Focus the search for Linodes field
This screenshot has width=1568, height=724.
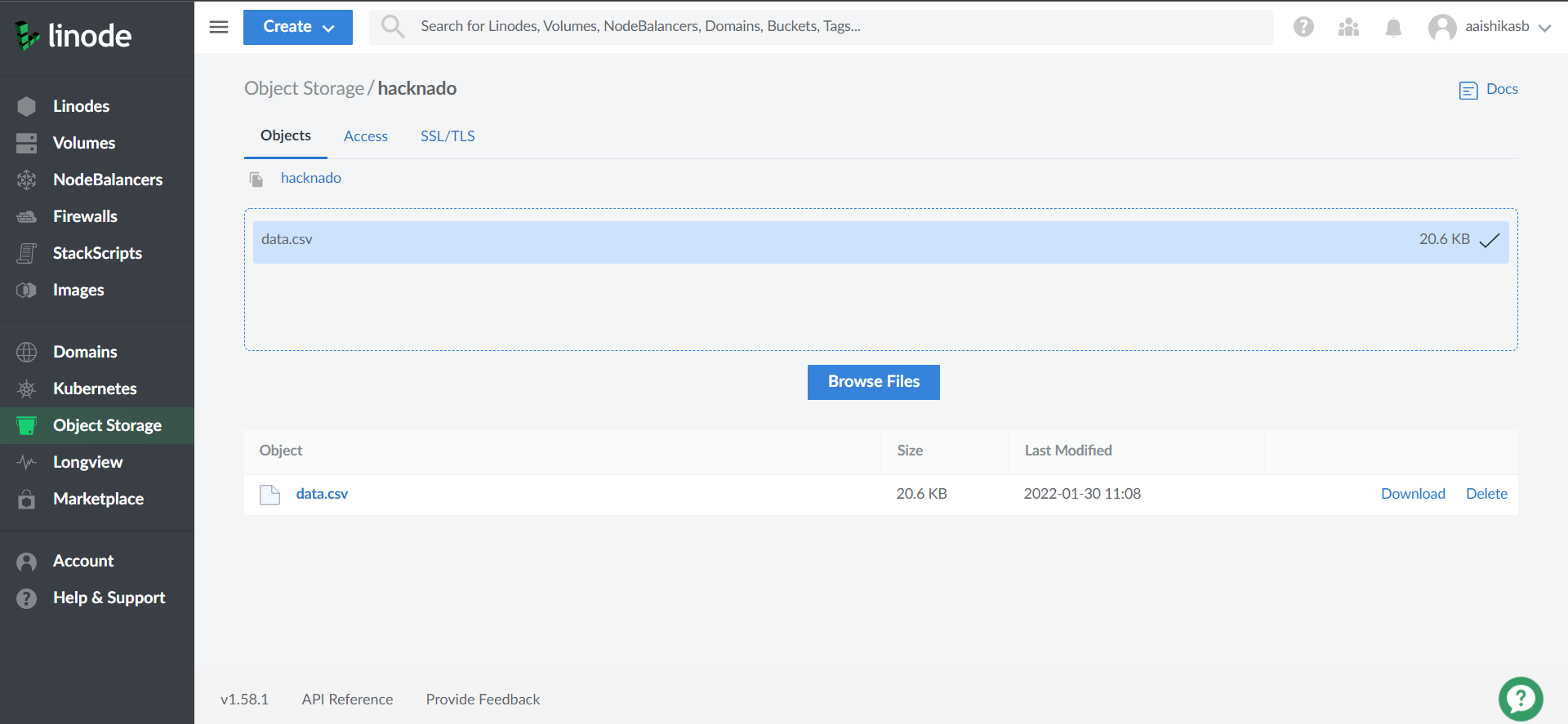[x=821, y=27]
